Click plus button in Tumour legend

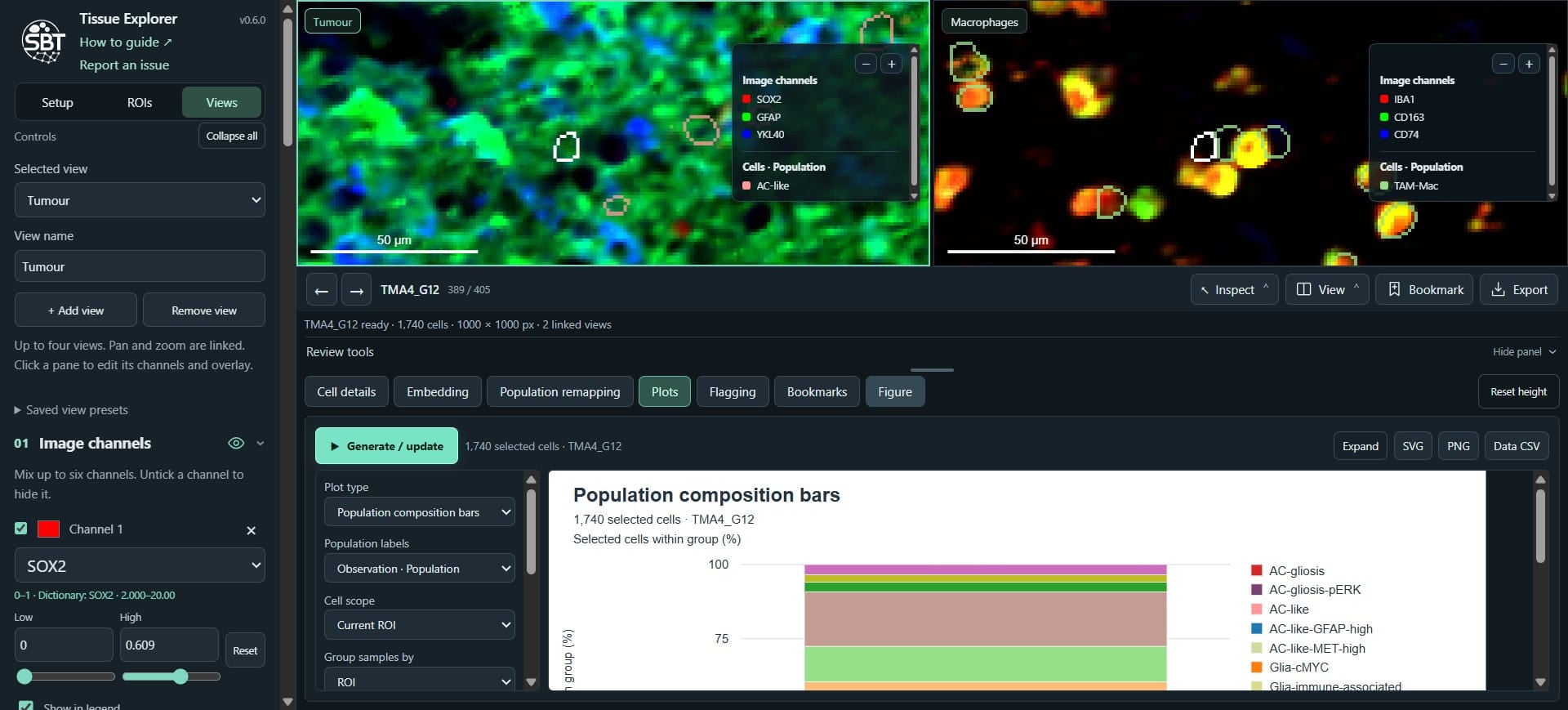coord(891,64)
